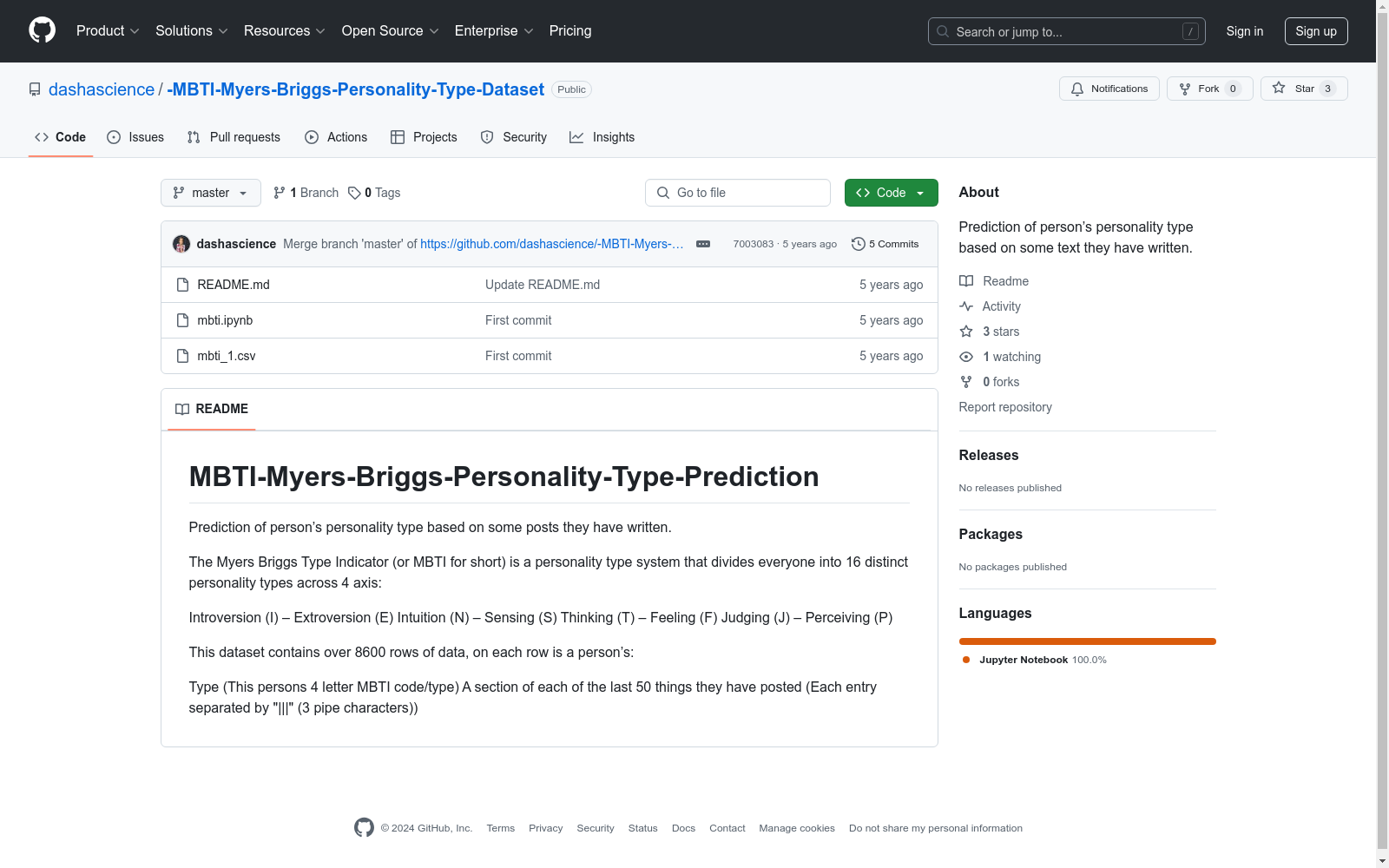Image resolution: width=1389 pixels, height=868 pixels.
Task: Click Sign in
Action: pos(1245,31)
